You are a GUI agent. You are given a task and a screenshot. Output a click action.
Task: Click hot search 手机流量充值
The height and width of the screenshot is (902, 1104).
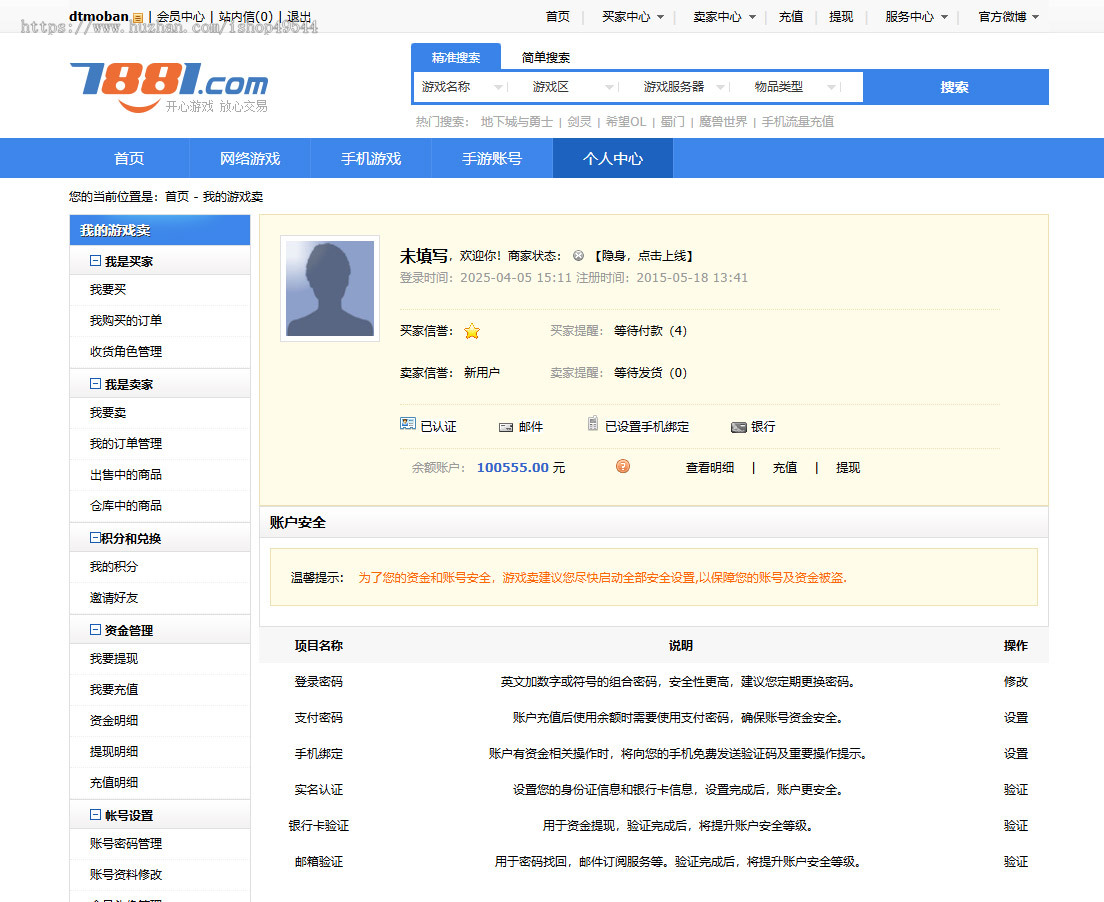pos(797,121)
